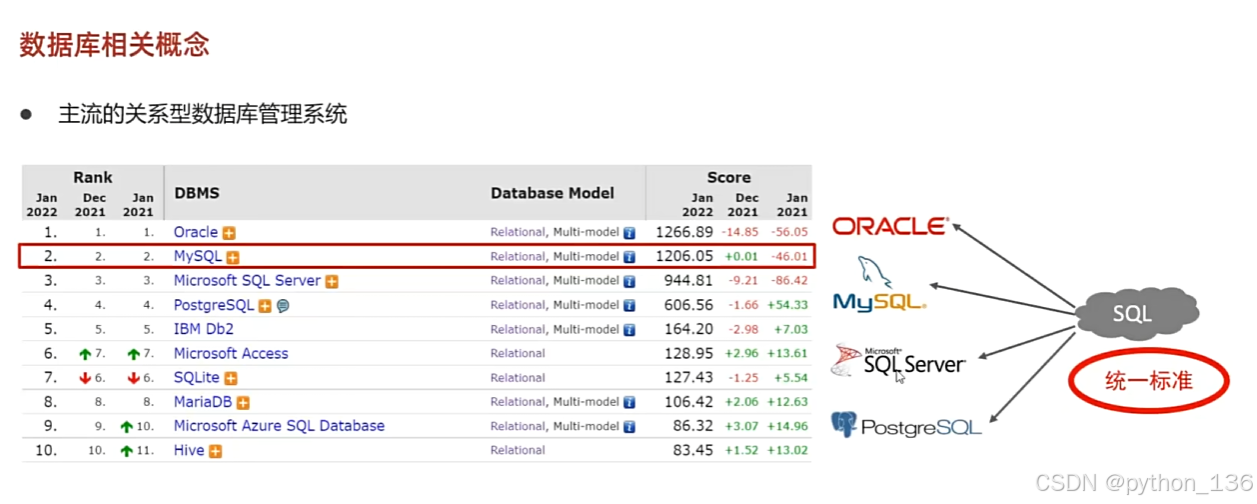The width and height of the screenshot is (1257, 504).
Task: Click the bullet text 主流的关系型数据库管理系统
Action: 202,114
